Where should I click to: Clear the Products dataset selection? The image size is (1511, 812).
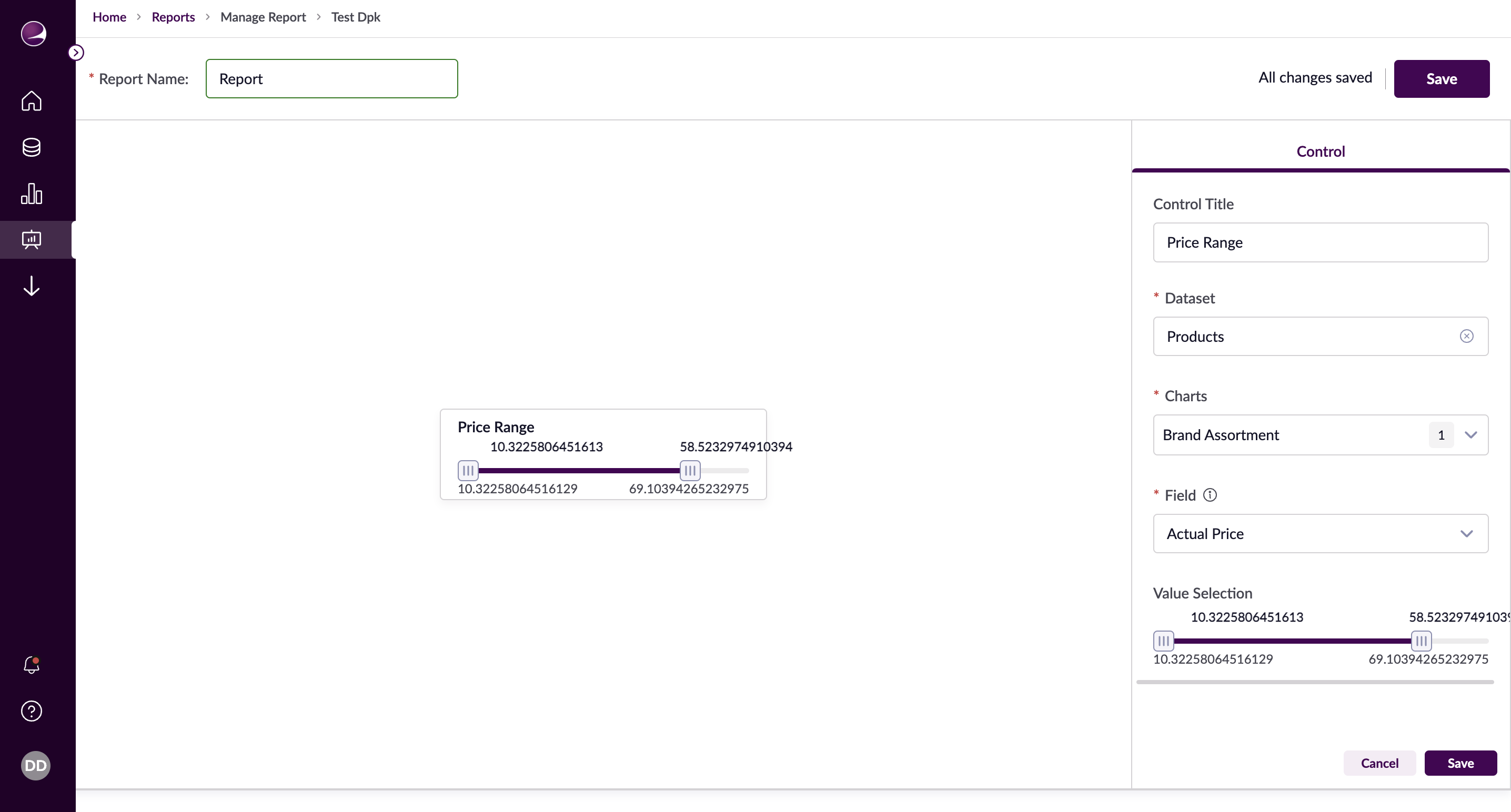(1466, 337)
